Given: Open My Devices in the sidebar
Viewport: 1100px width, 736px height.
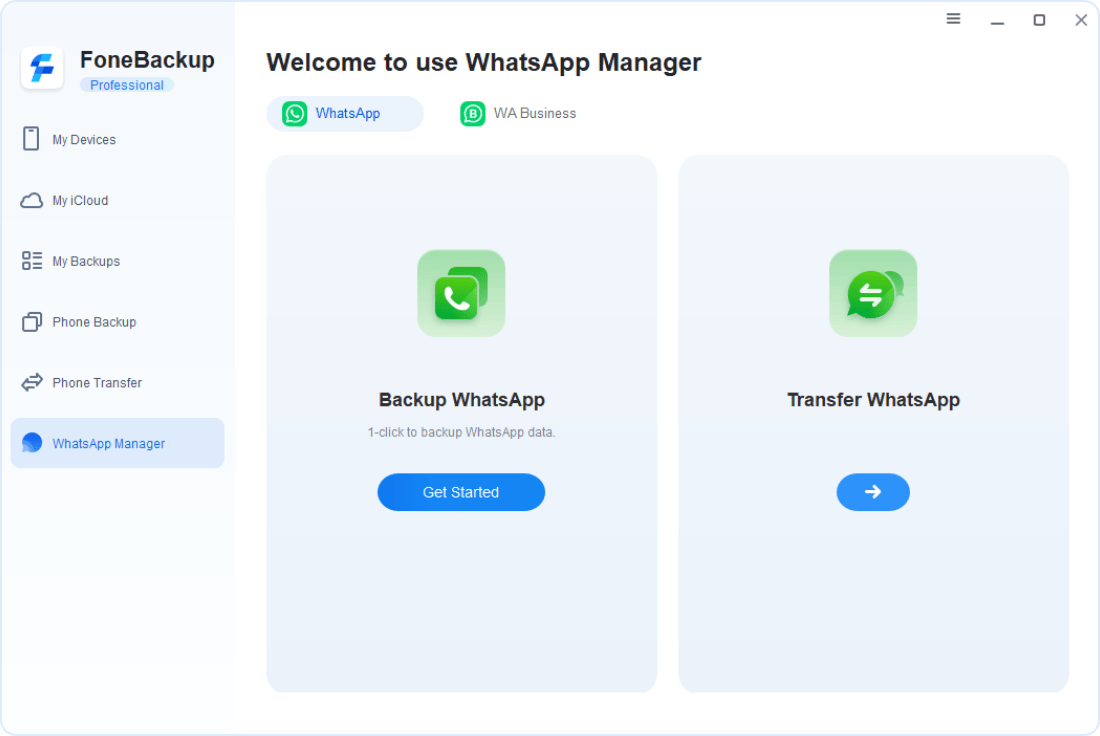Looking at the screenshot, I should pyautogui.click(x=117, y=139).
